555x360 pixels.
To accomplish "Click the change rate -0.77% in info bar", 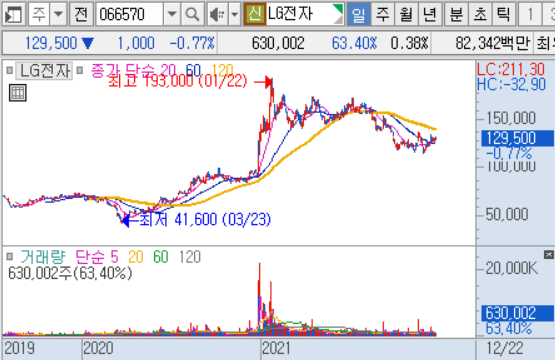I will pyautogui.click(x=192, y=43).
